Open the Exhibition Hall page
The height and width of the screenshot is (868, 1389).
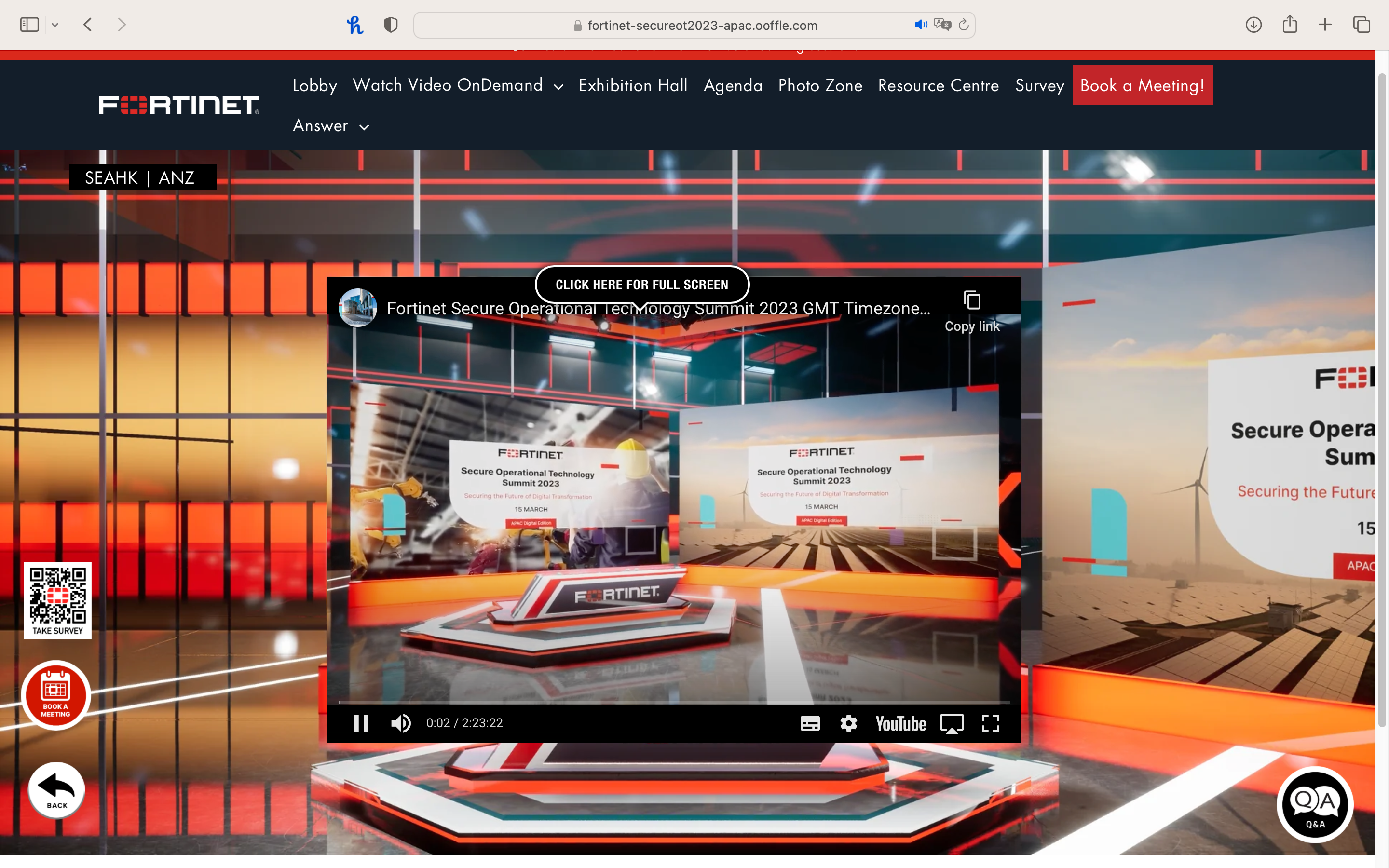(x=633, y=85)
